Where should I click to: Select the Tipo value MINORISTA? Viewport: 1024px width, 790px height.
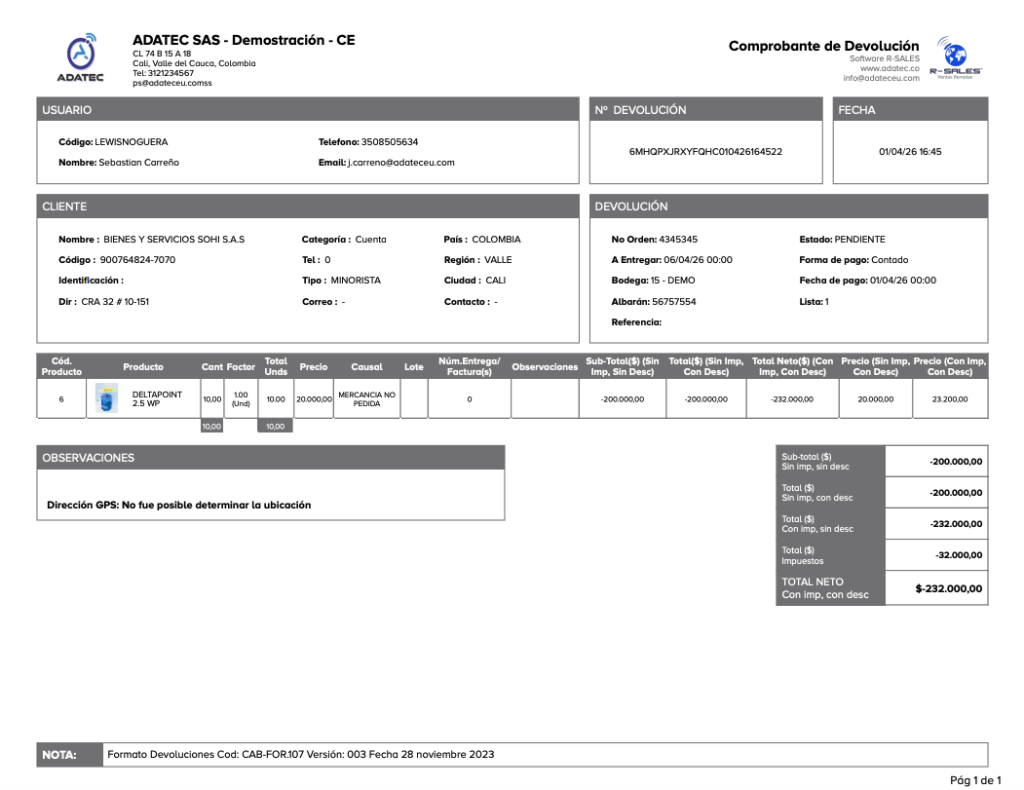tap(355, 280)
